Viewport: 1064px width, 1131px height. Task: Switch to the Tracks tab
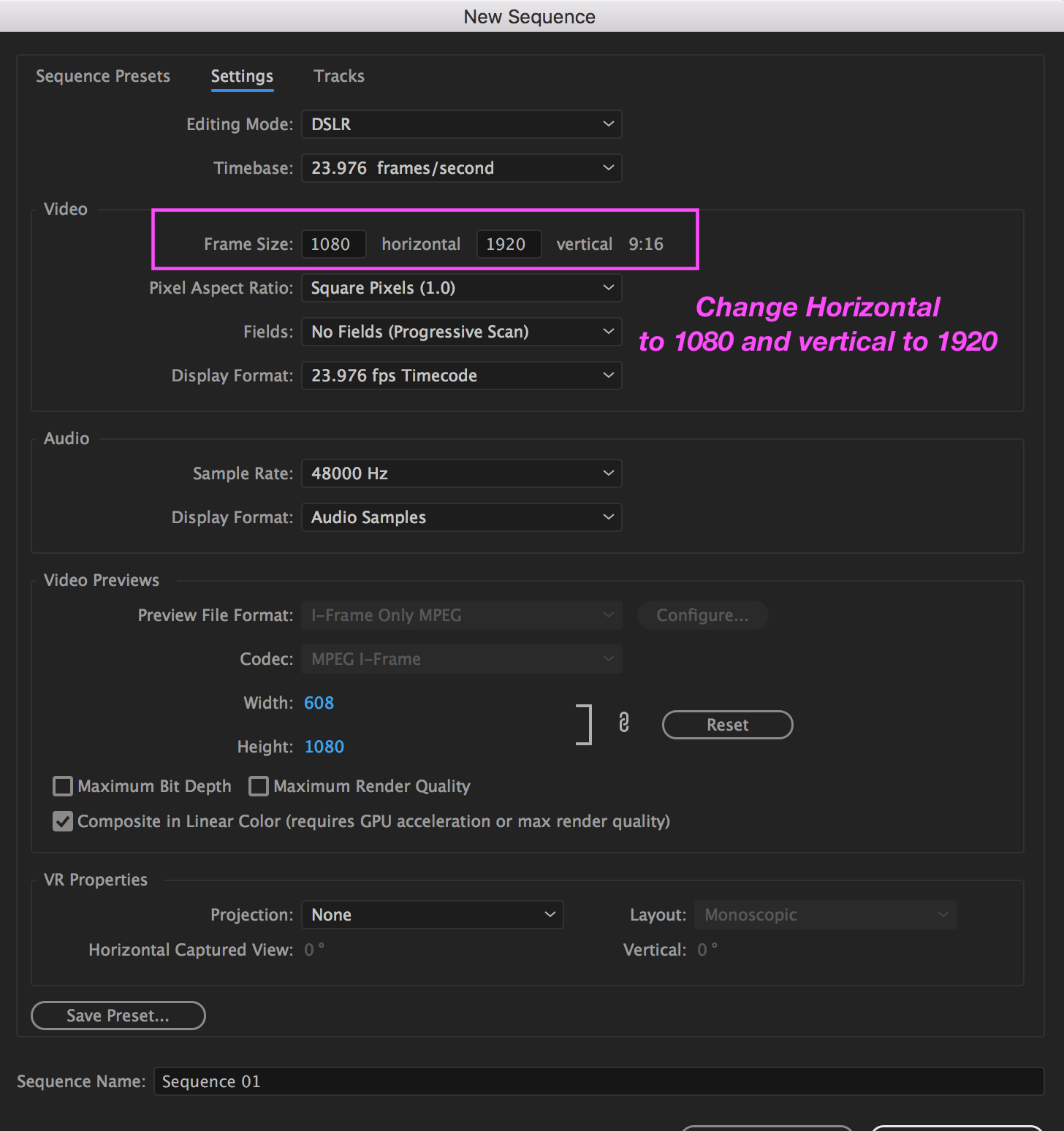pyautogui.click(x=339, y=76)
